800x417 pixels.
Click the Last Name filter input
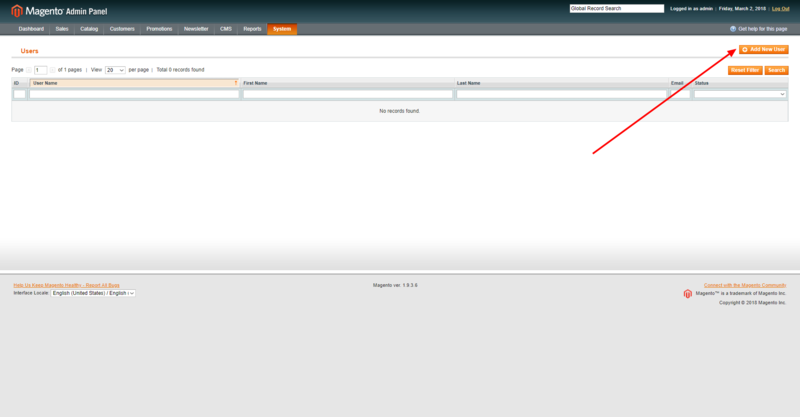click(561, 94)
